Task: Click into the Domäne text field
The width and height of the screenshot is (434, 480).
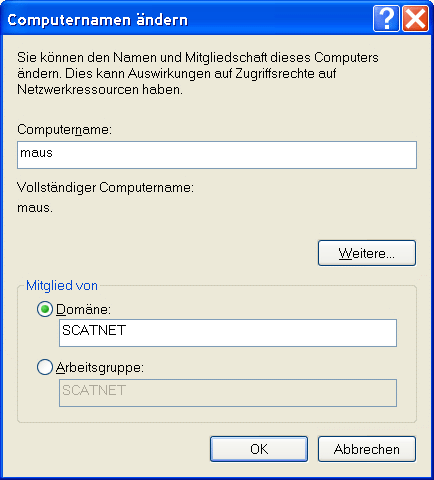Action: tap(228, 333)
